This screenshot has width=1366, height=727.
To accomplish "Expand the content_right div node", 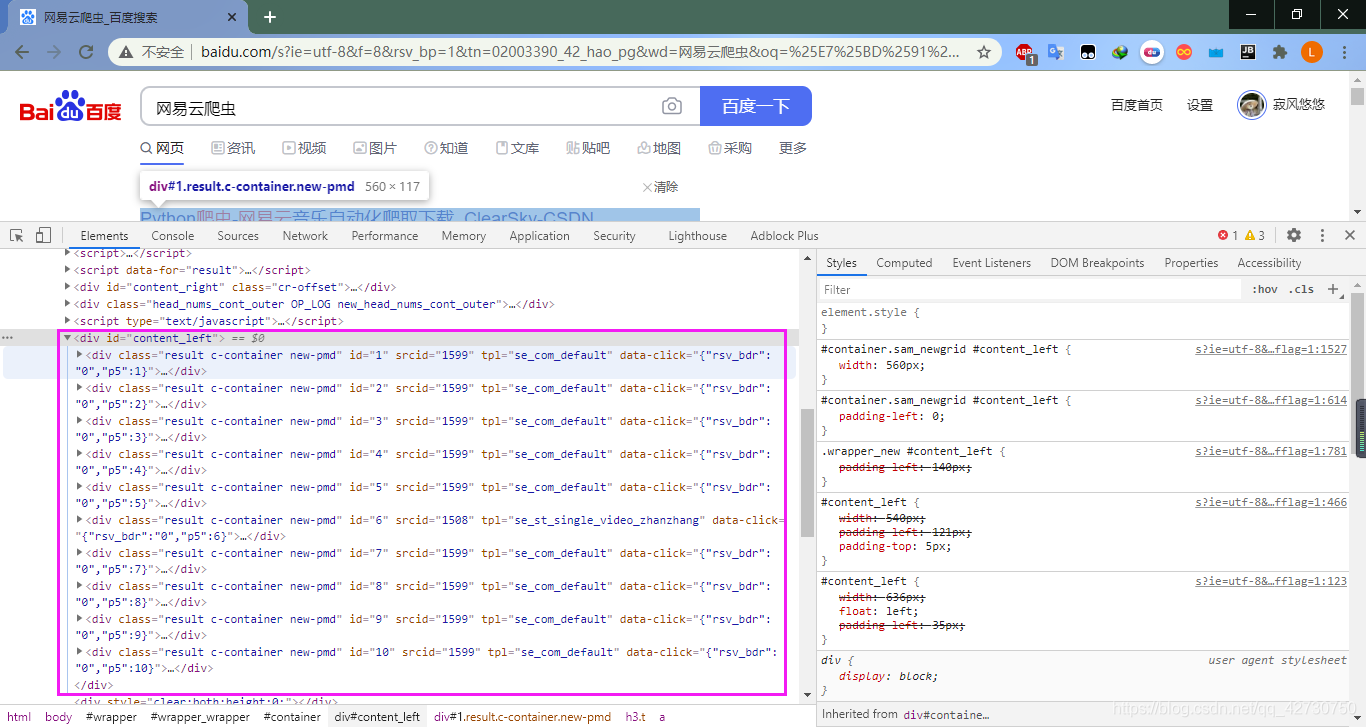I will (x=68, y=287).
